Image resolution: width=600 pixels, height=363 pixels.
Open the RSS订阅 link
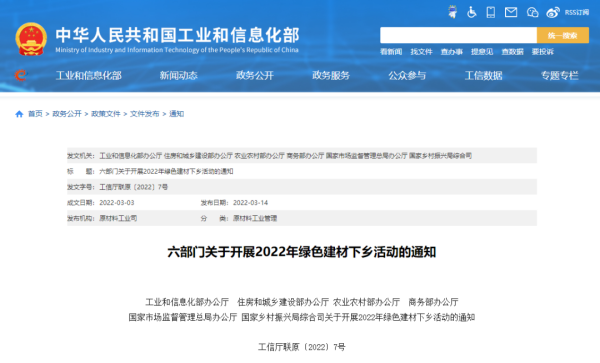(577, 12)
